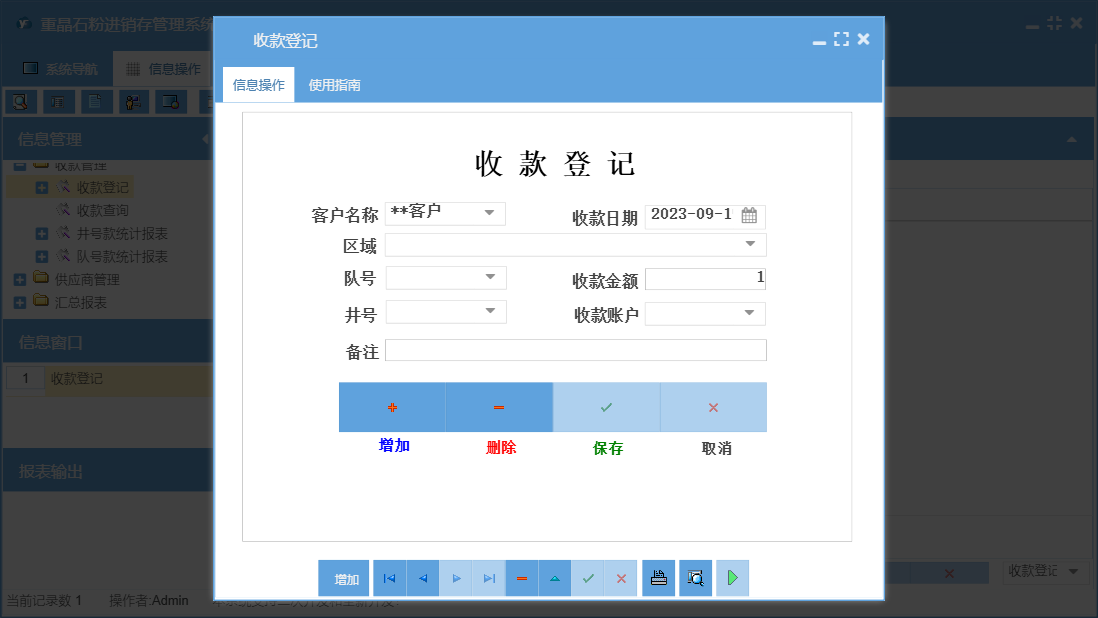Click the report table icon in the toolbar

[59, 101]
